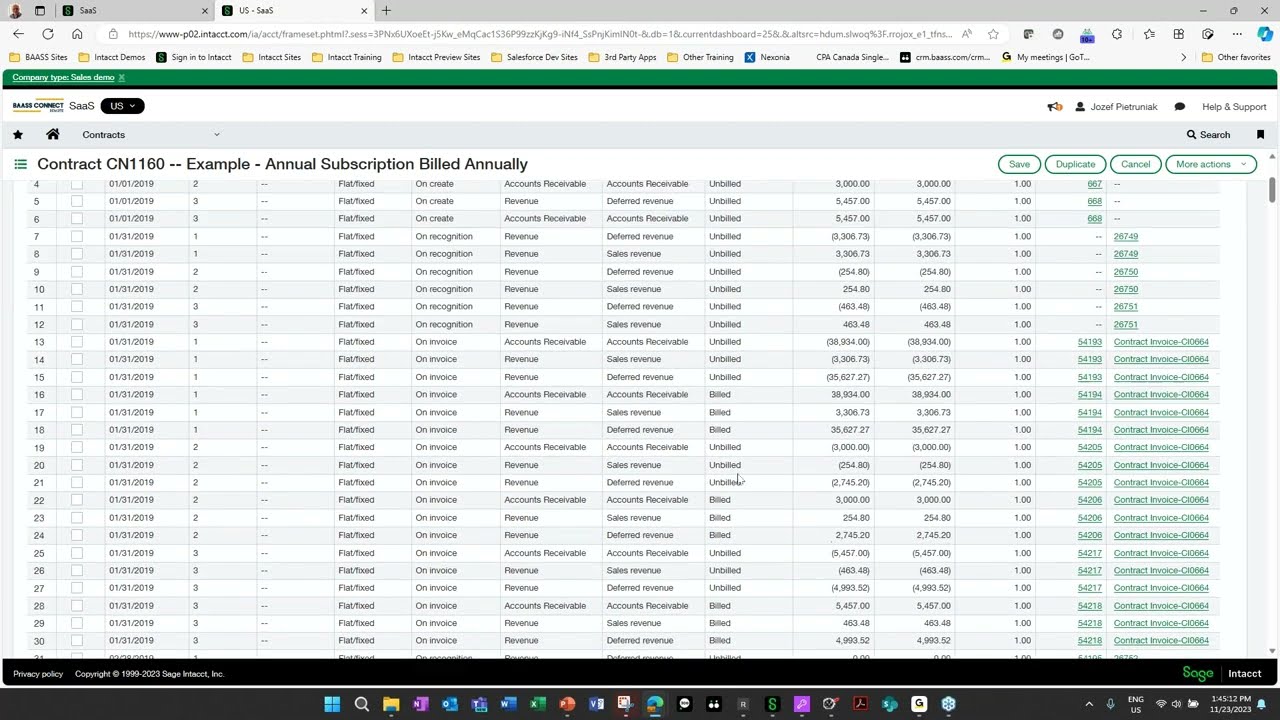
Task: Check the checkbox in row 4
Action: [x=77, y=184]
